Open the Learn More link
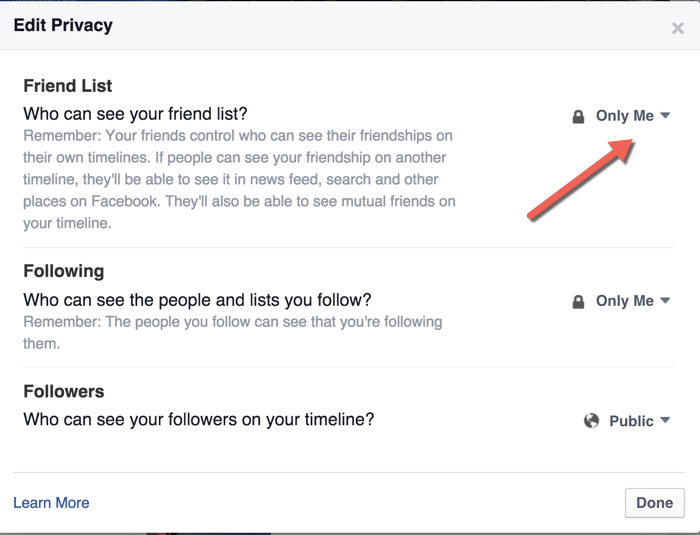 pos(51,503)
